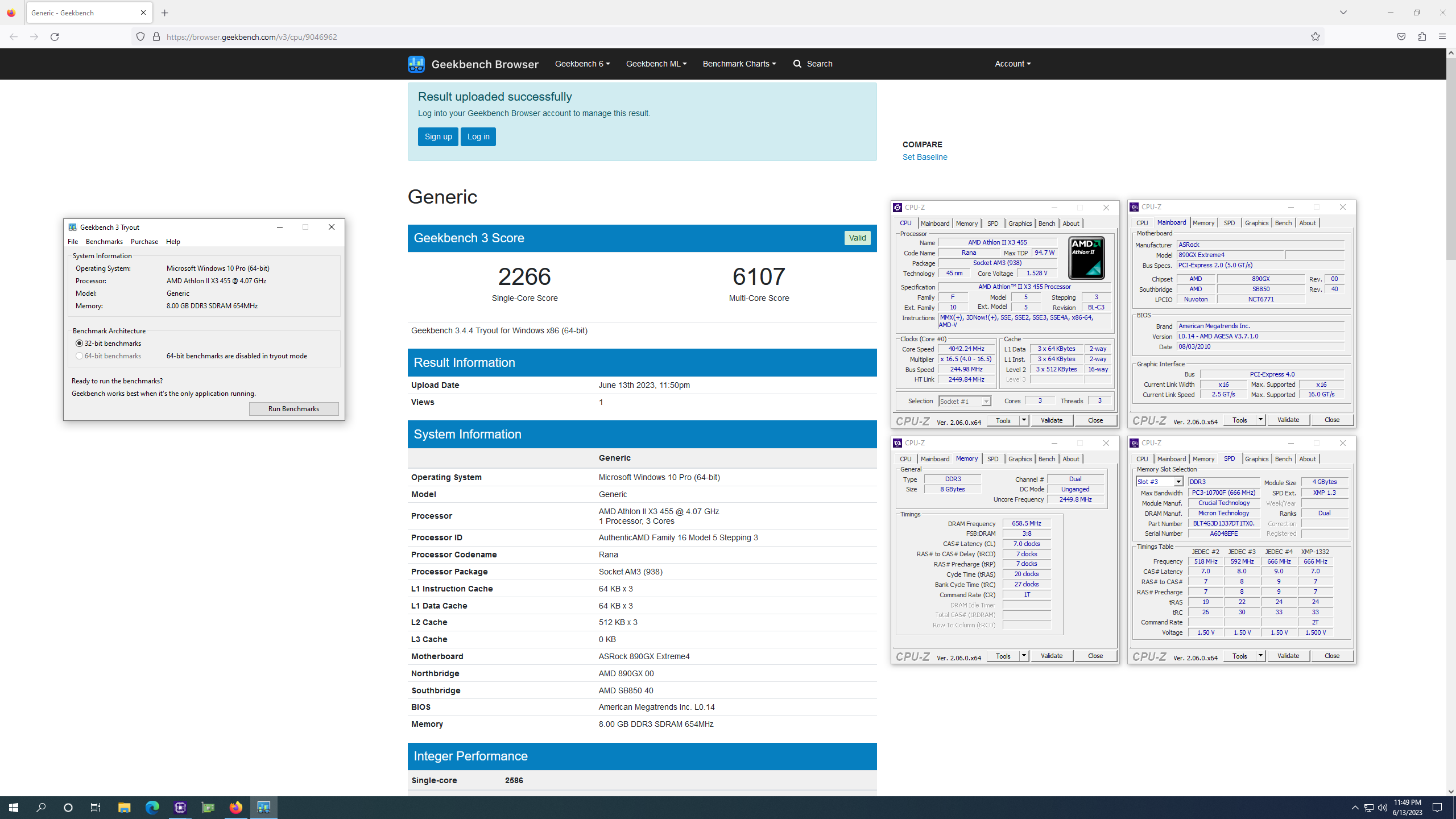
Task: Click the Valid badge on score header
Action: (x=857, y=238)
